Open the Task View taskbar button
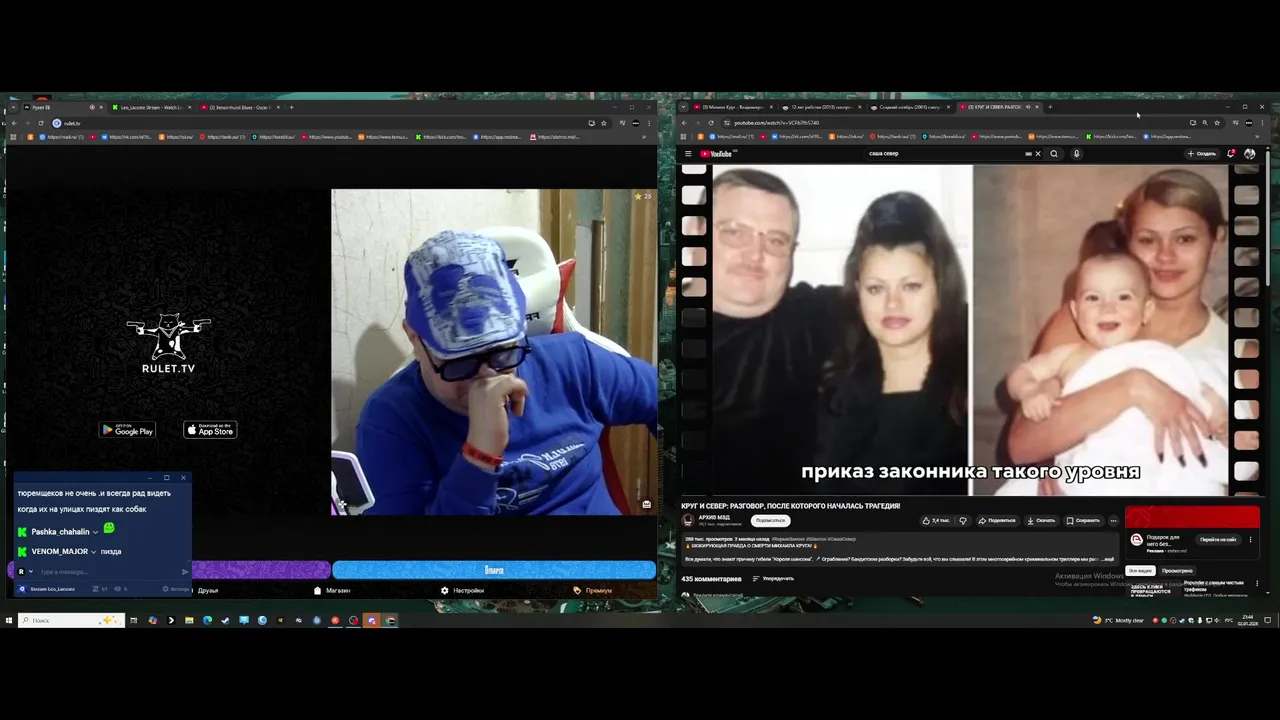 point(133,620)
